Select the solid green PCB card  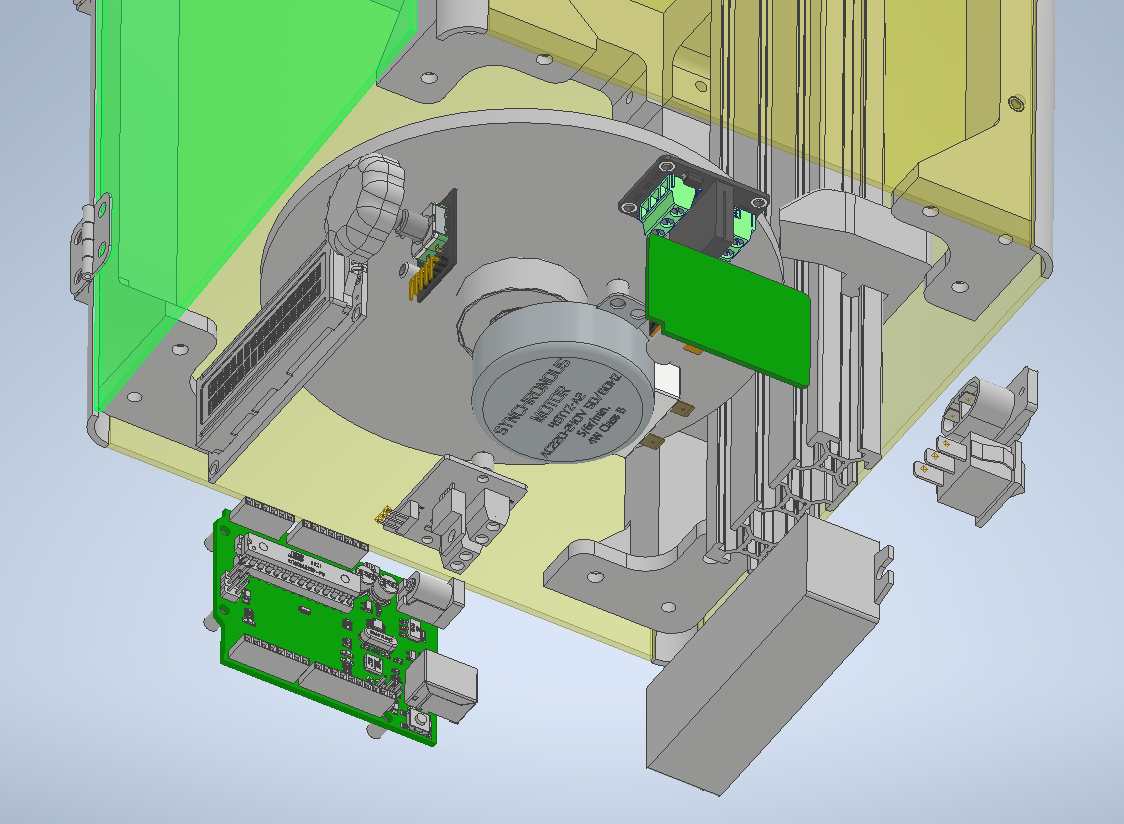728,310
